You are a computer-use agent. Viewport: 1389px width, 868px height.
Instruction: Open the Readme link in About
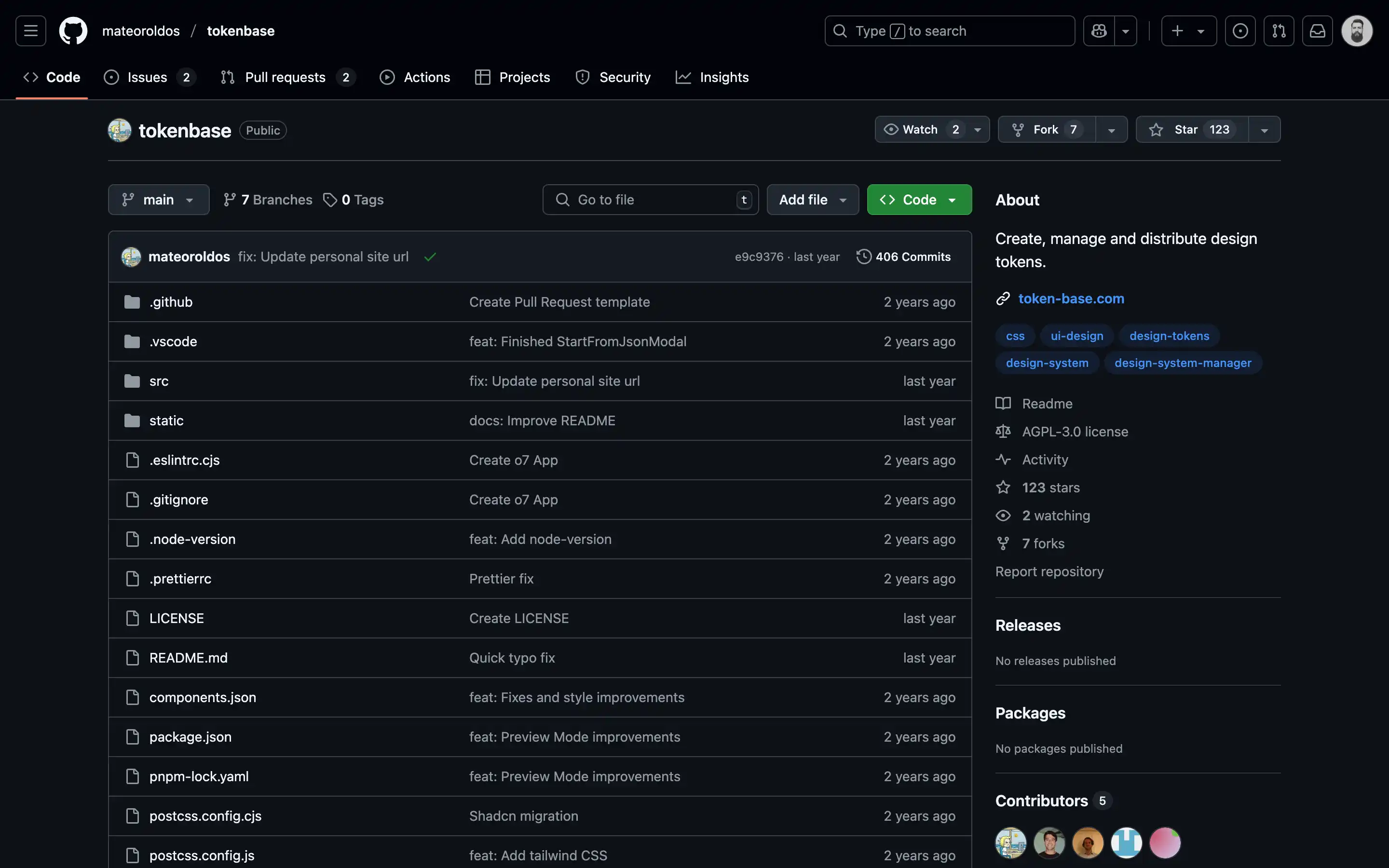pyautogui.click(x=1035, y=404)
